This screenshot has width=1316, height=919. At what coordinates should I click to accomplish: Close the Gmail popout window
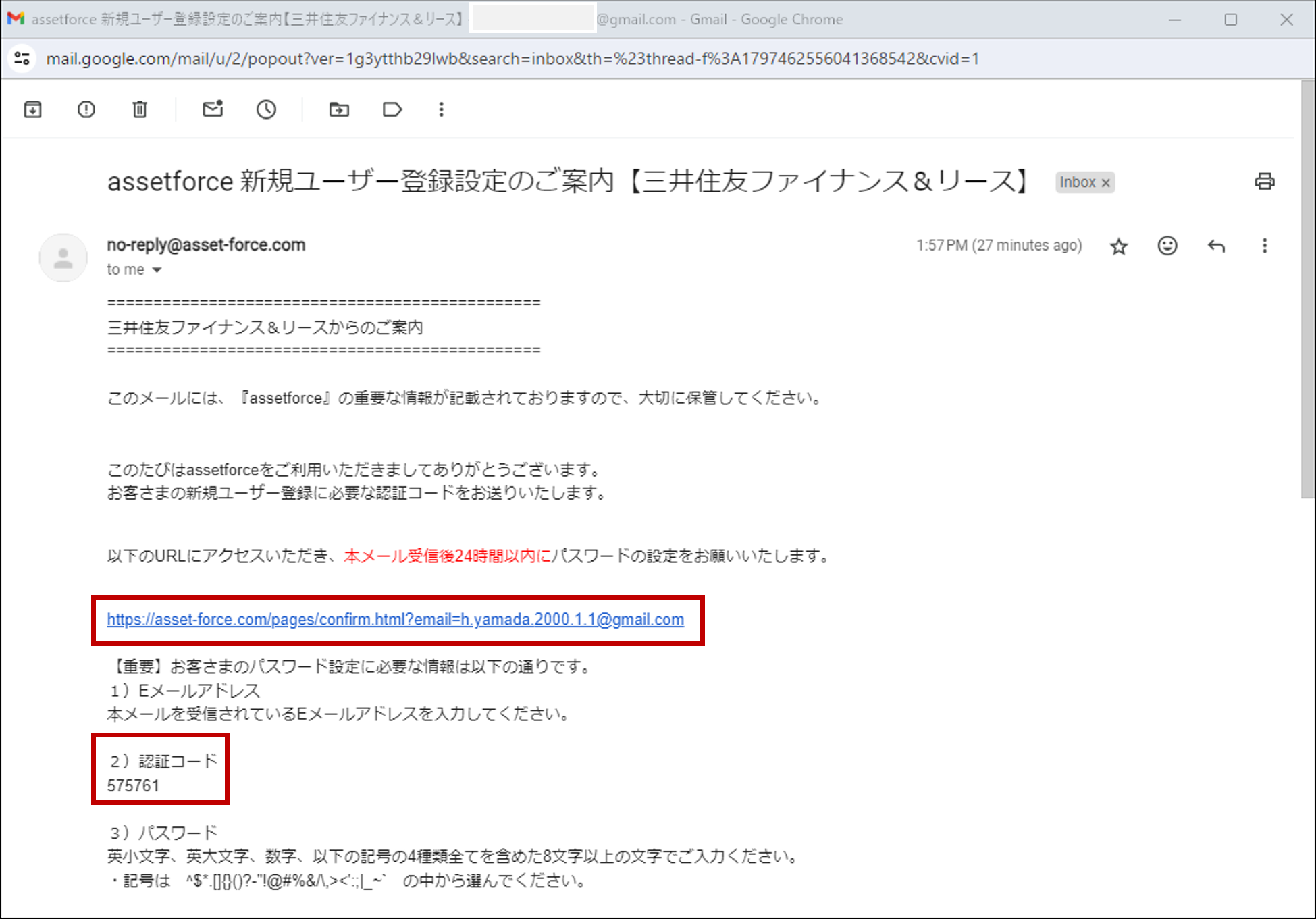[x=1287, y=20]
